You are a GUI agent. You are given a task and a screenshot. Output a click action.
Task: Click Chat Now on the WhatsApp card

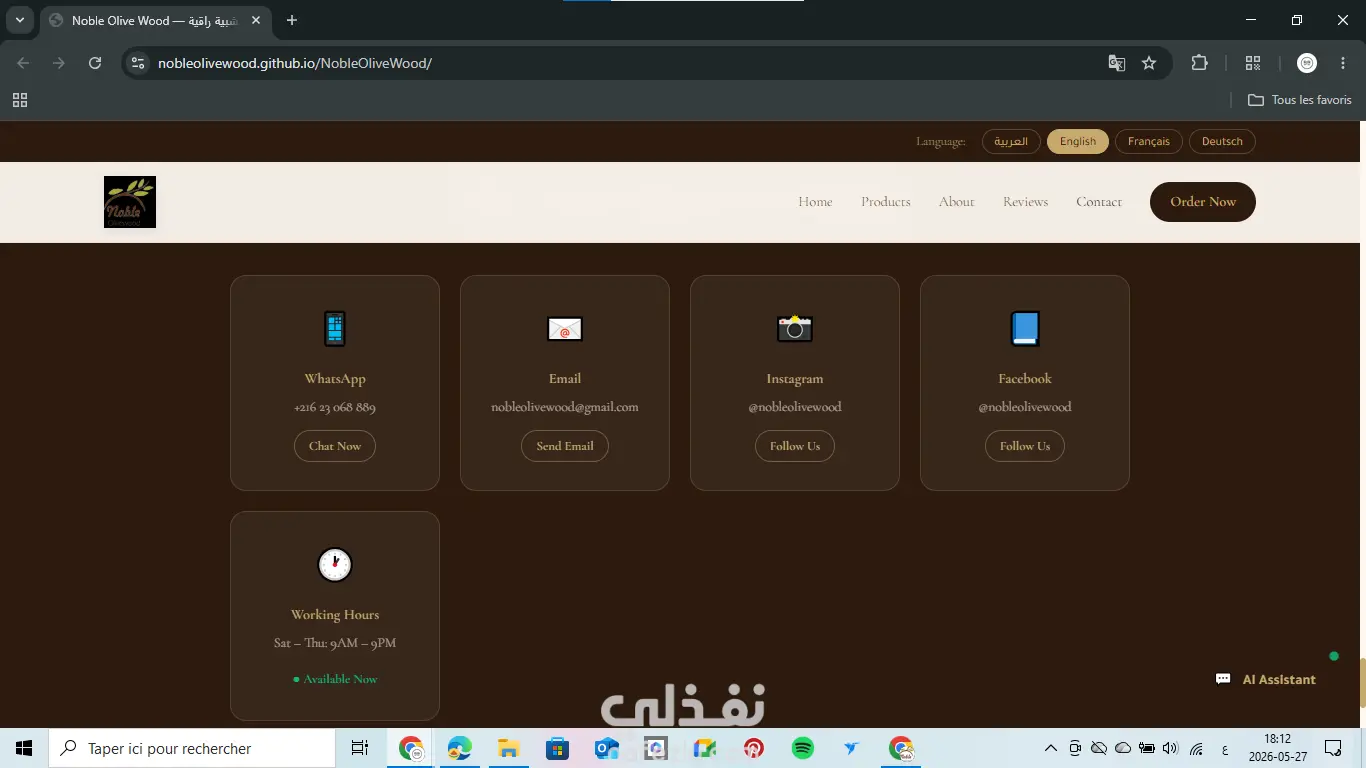[x=335, y=446]
